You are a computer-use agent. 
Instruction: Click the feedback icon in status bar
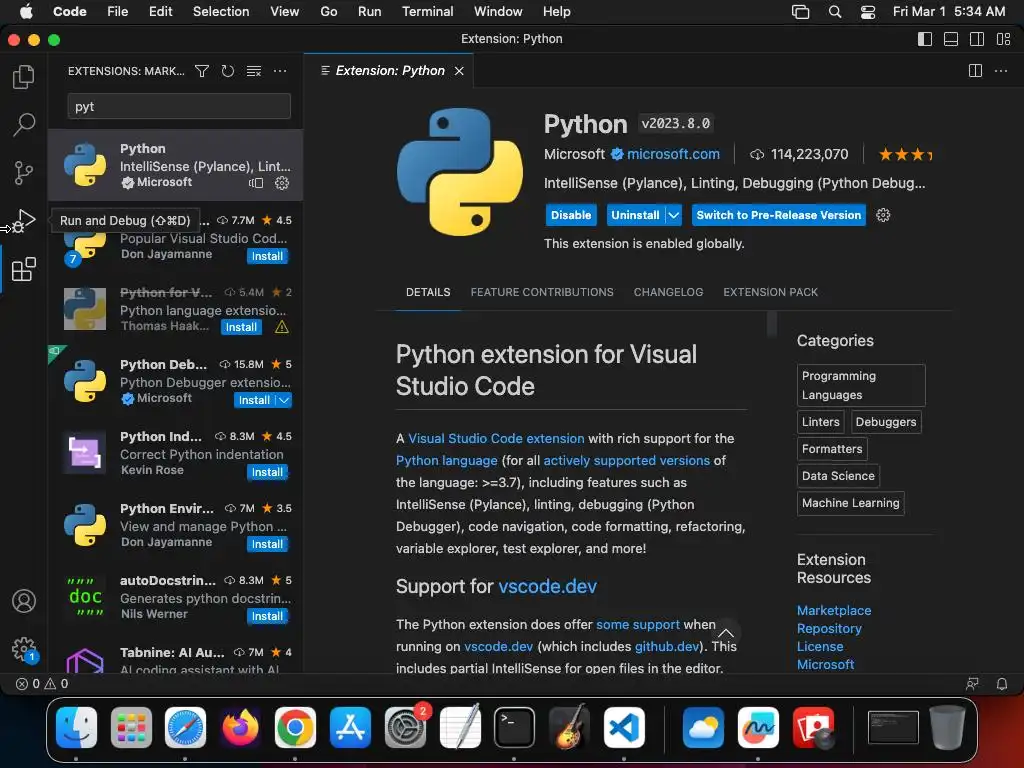[972, 684]
